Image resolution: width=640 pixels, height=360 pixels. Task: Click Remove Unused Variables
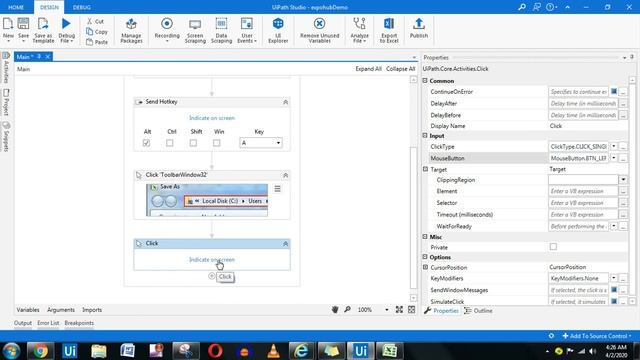[320, 30]
